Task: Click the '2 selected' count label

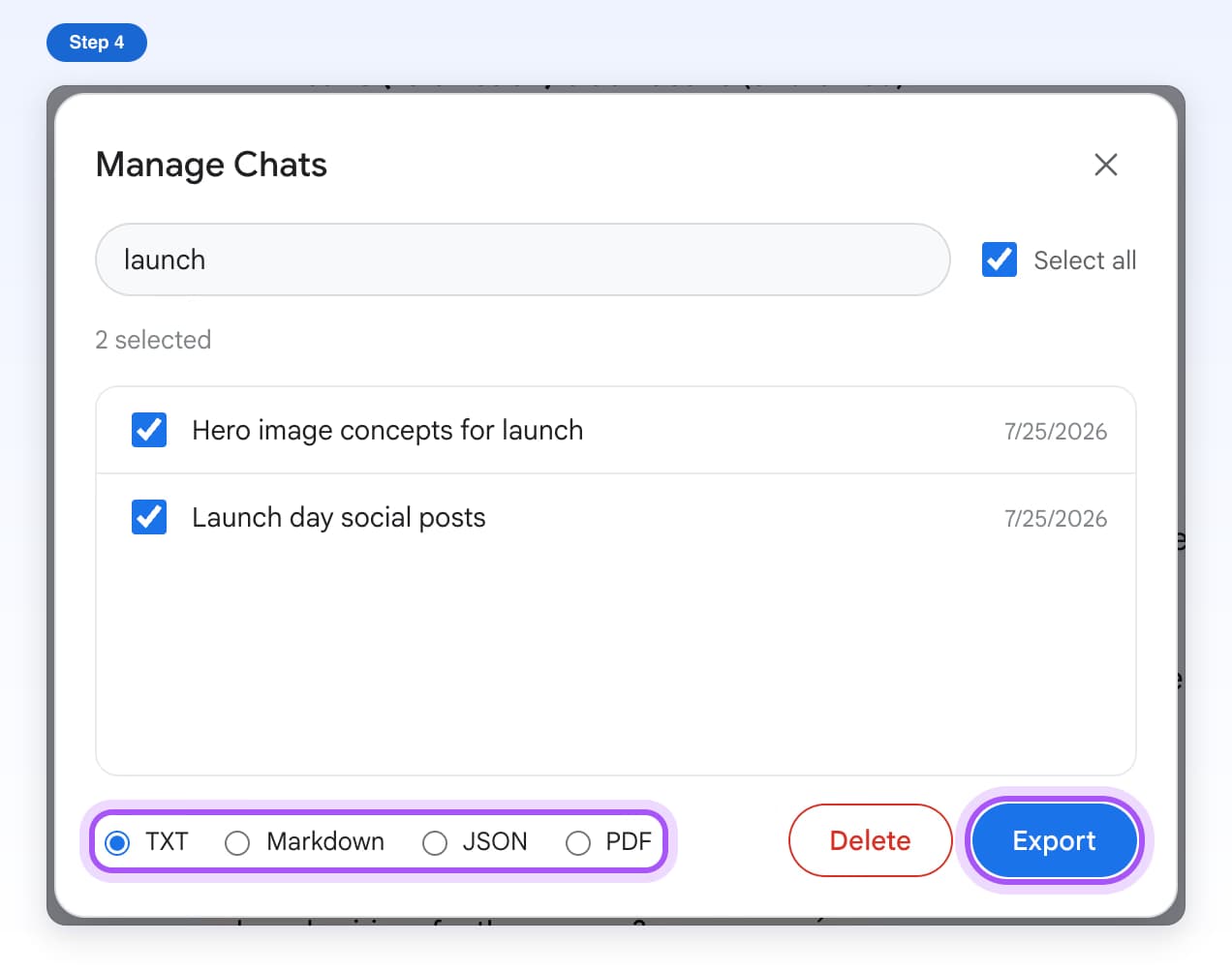Action: (x=153, y=340)
